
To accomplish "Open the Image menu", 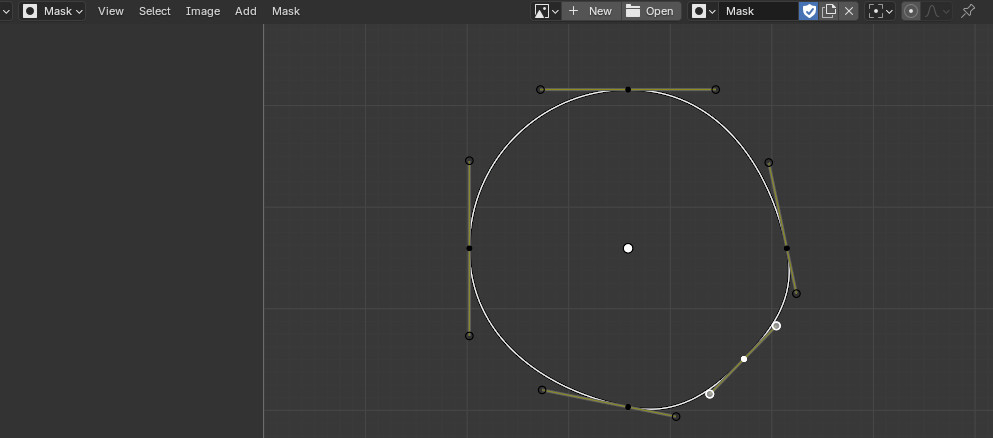I will [203, 11].
